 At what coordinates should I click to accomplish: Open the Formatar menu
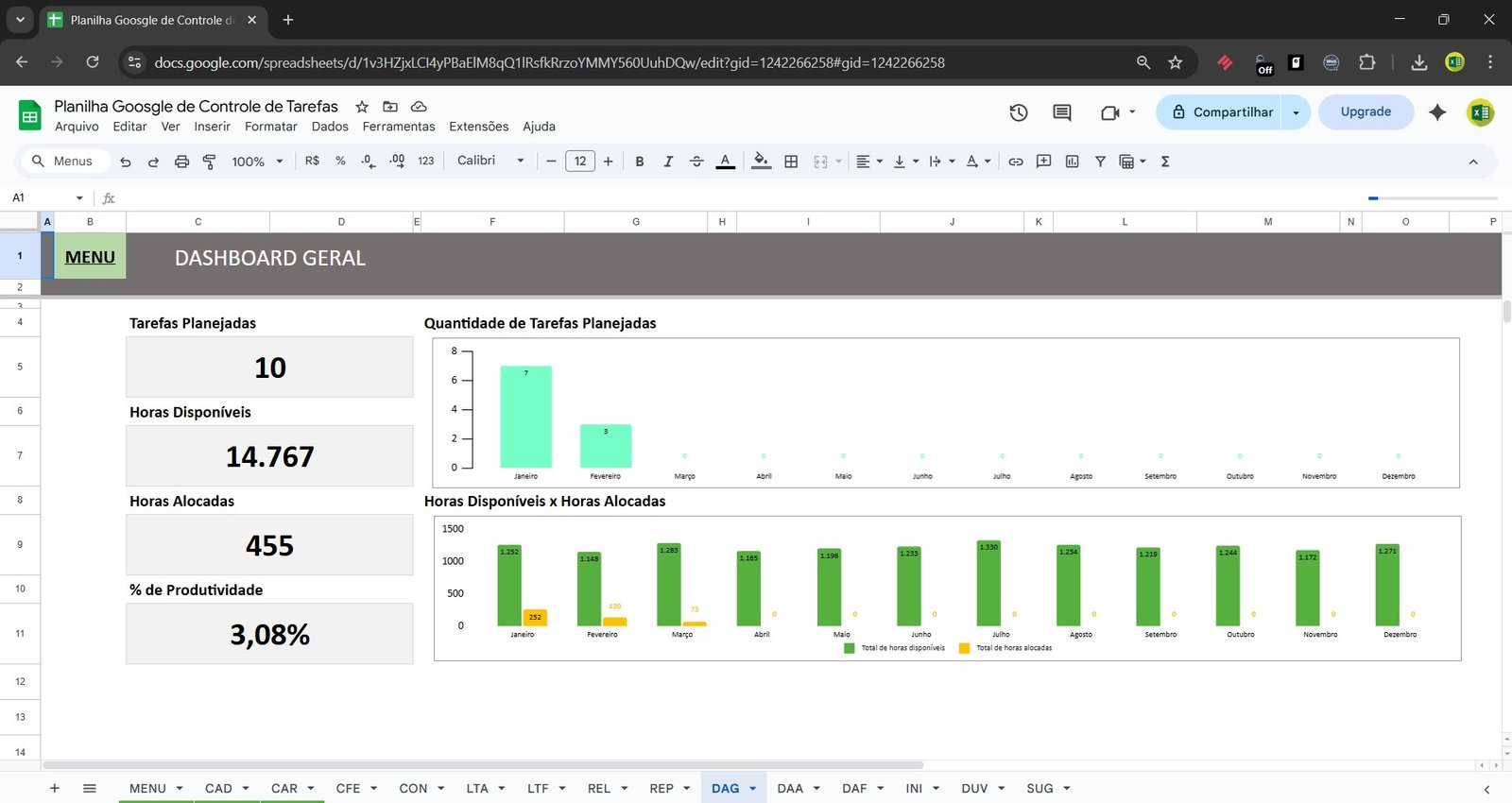click(270, 127)
